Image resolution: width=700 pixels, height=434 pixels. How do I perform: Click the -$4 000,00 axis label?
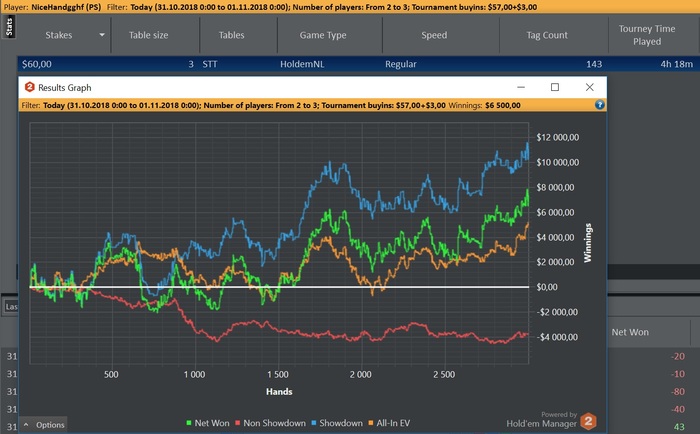557,337
